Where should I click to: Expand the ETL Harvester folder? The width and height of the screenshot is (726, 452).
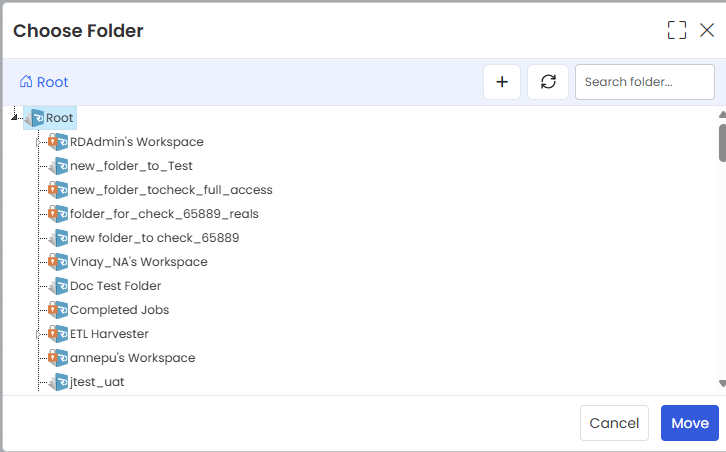click(38, 334)
